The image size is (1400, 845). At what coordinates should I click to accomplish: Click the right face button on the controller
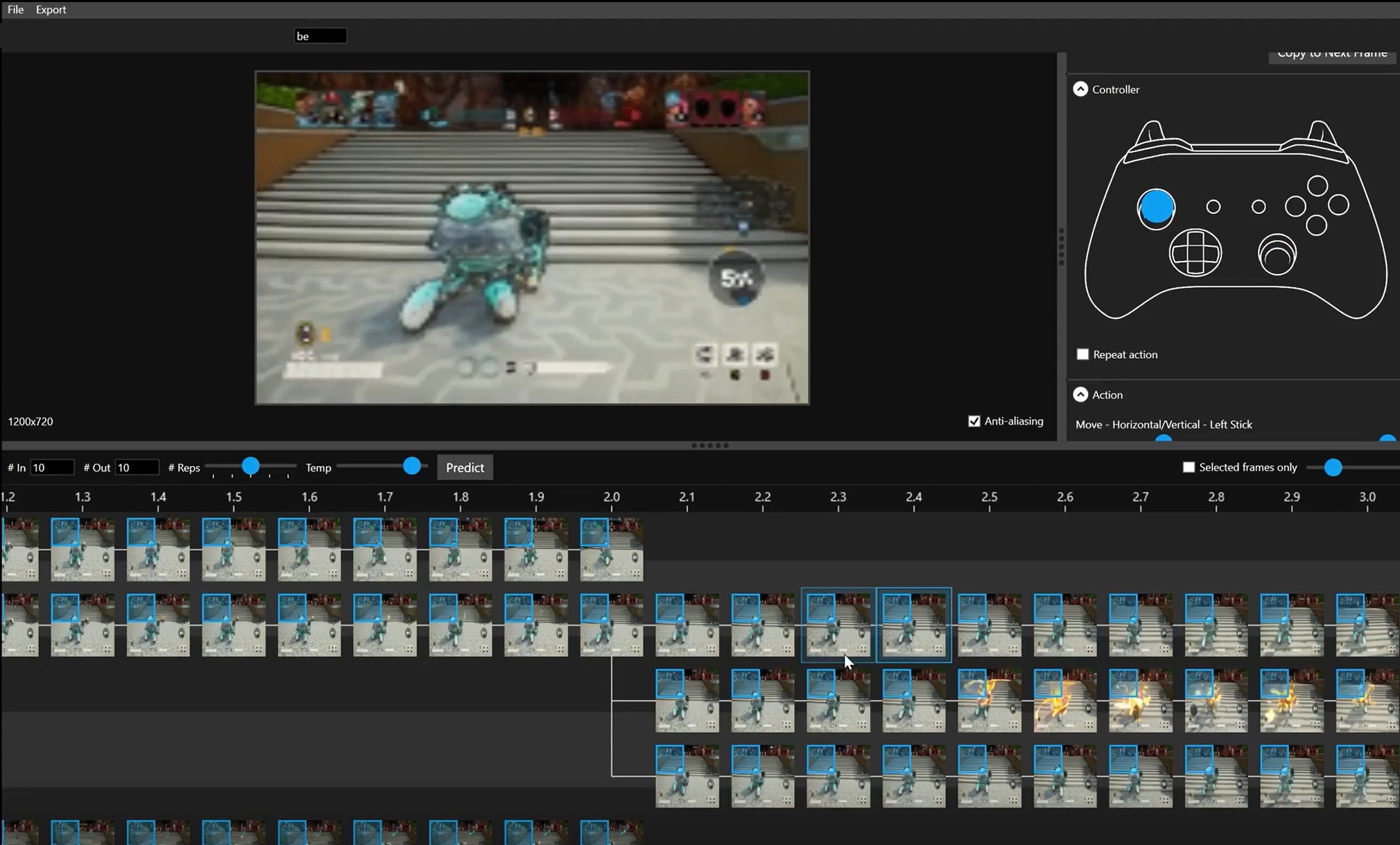(x=1338, y=205)
